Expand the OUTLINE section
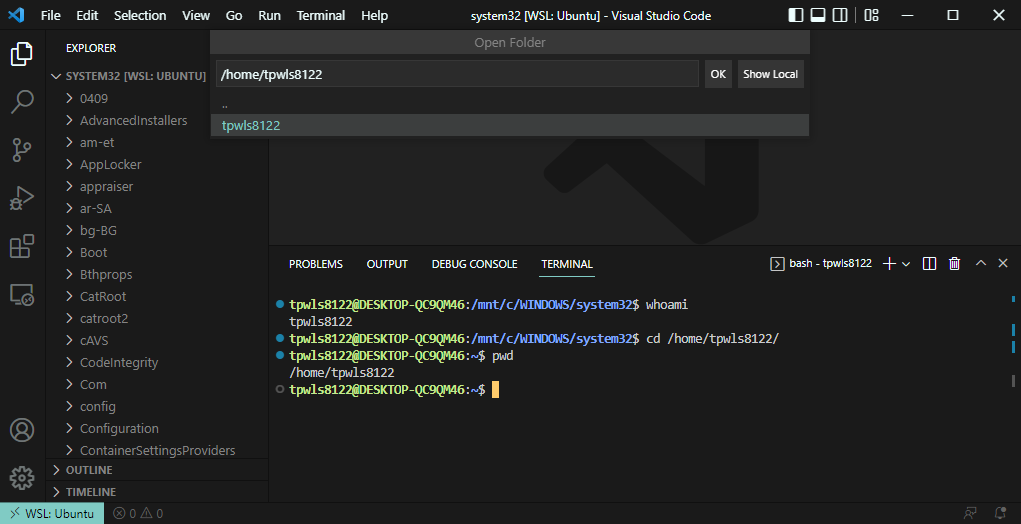 click(x=157, y=470)
